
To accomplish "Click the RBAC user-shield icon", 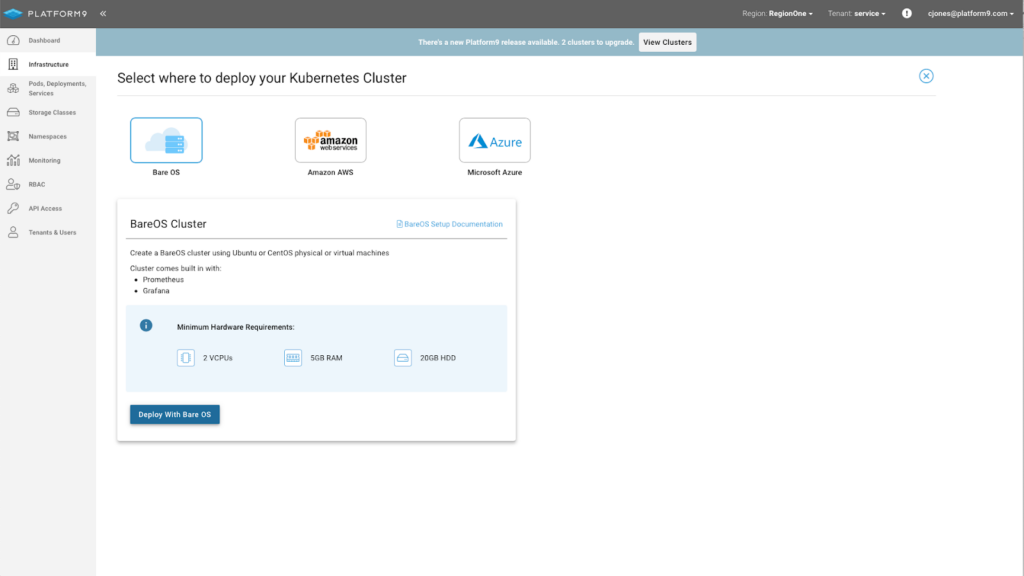I will click(x=13, y=184).
